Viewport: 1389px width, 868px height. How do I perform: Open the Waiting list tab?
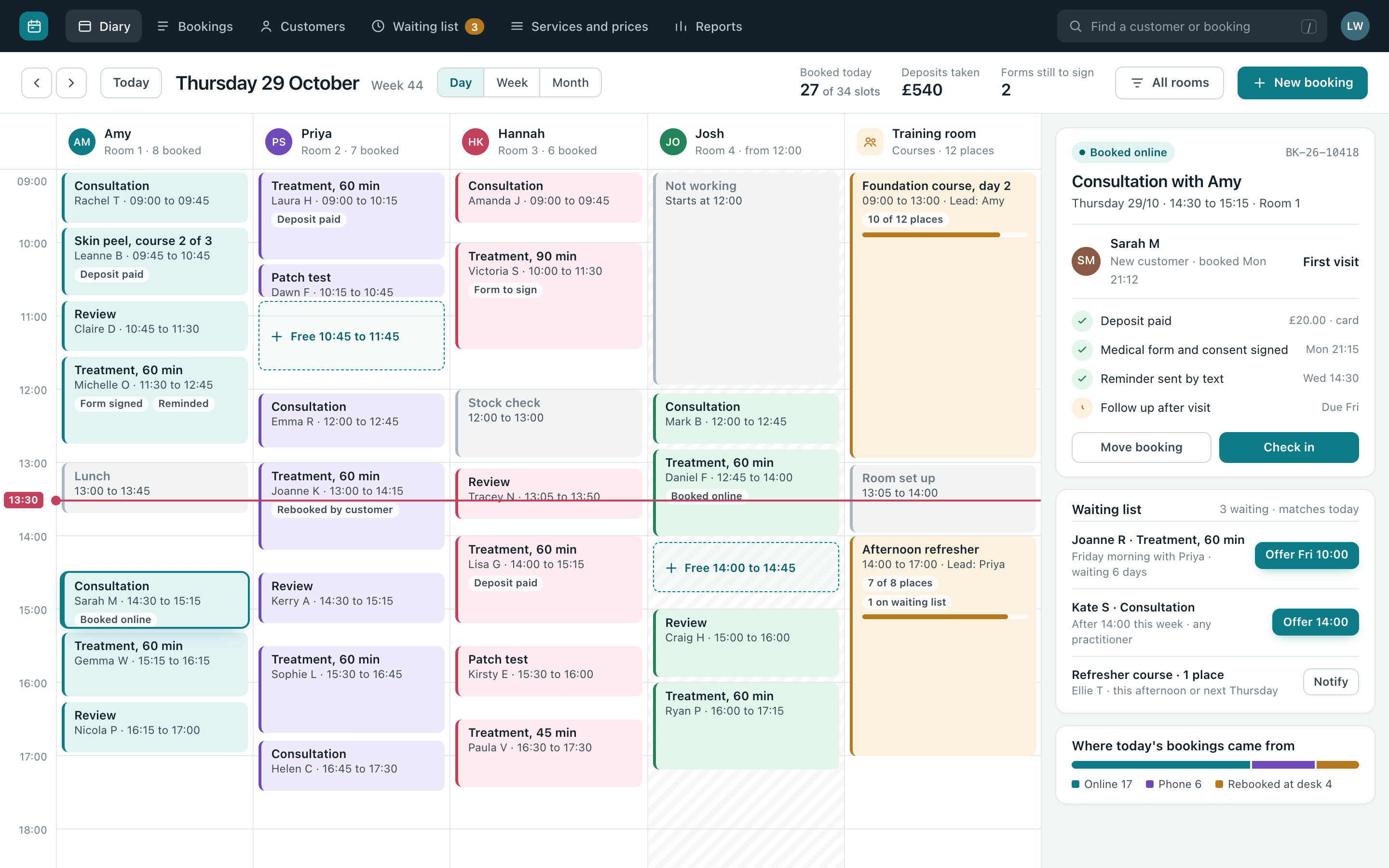pos(428,27)
